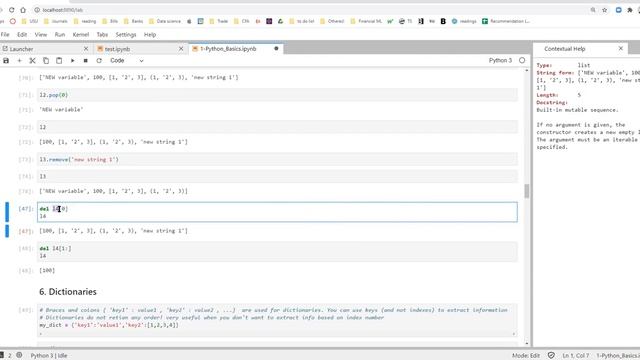Screen dimensions: 640x360
Task: Open the View menu
Action: pyautogui.click(x=41, y=35)
